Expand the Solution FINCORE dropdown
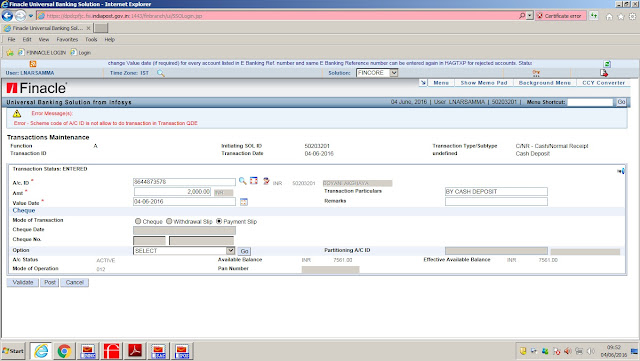The height and width of the screenshot is (361, 640). coord(393,73)
